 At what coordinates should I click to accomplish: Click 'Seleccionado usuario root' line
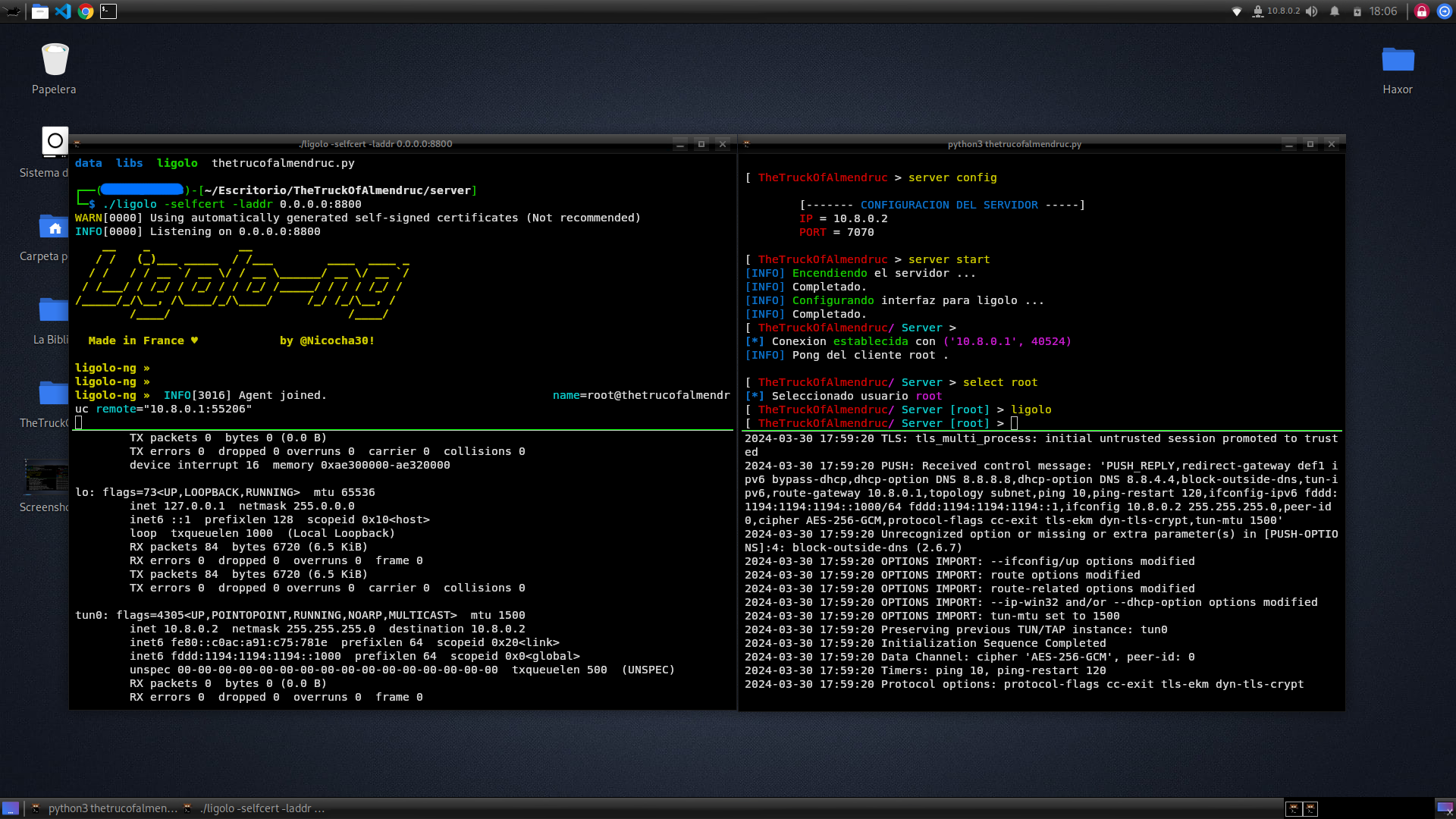[x=843, y=396]
